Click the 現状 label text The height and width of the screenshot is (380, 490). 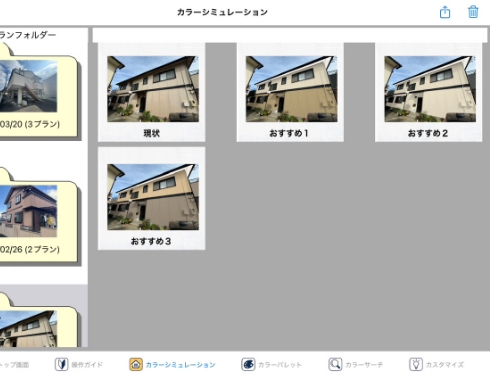[x=152, y=133]
